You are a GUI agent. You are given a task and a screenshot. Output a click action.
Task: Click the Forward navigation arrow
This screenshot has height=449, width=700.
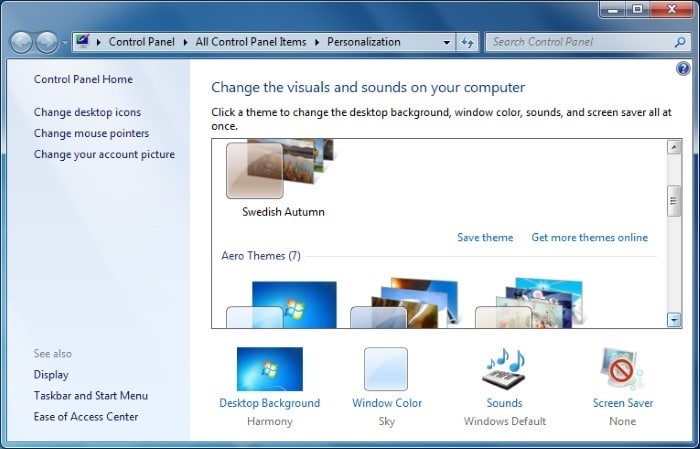click(47, 42)
